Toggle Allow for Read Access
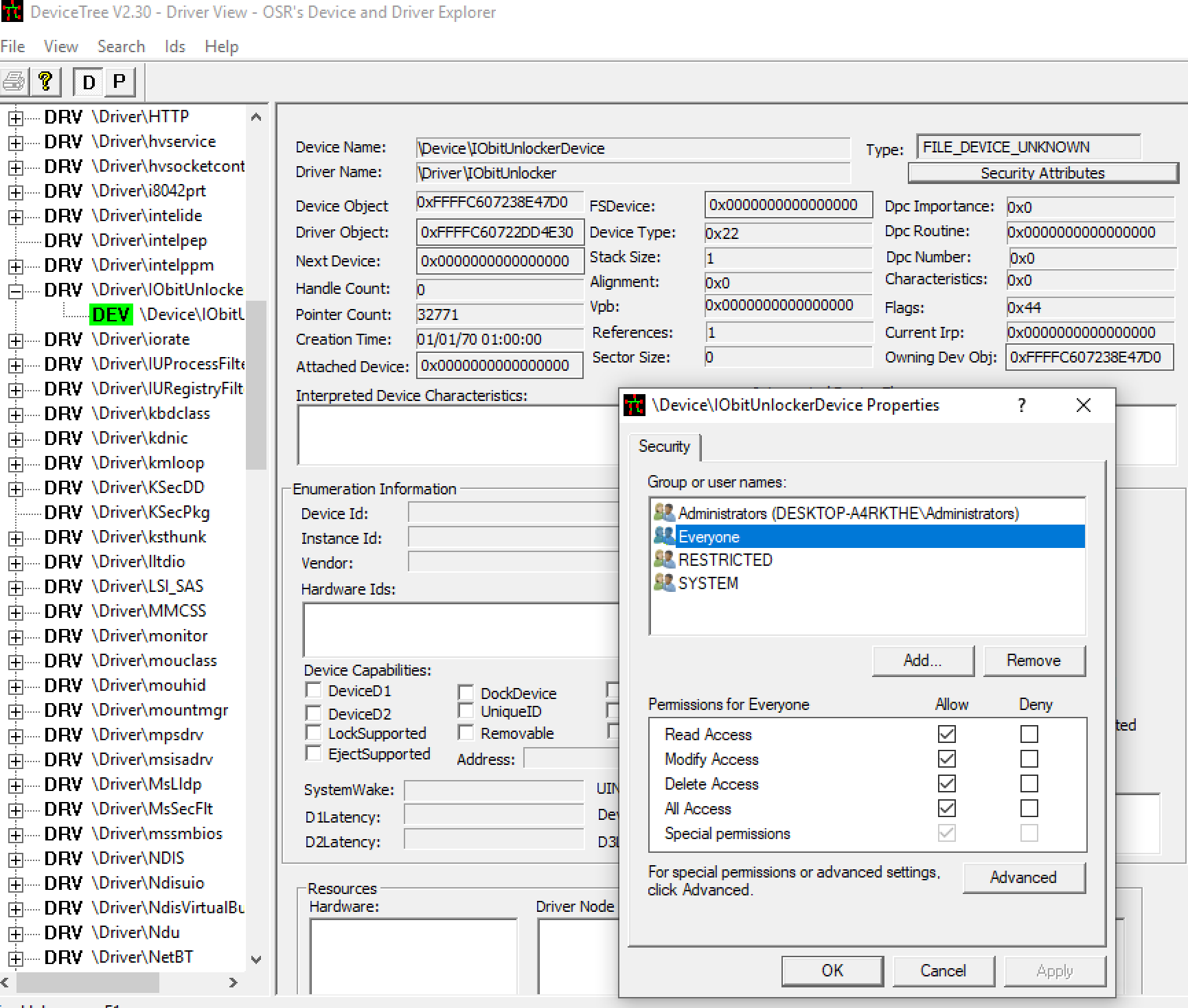Viewport: 1188px width, 1008px height. 946,734
